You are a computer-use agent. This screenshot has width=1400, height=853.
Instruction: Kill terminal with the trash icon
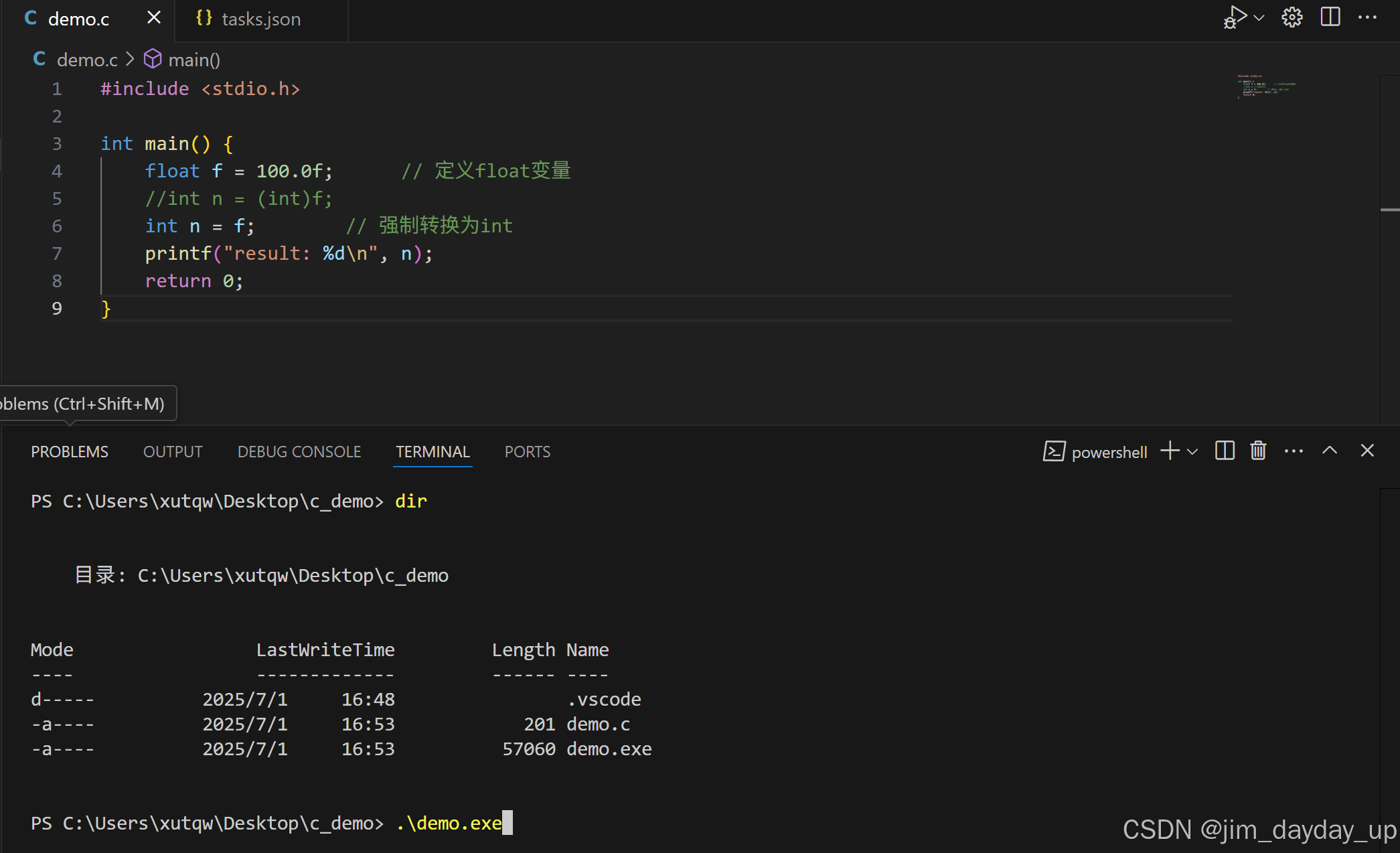pos(1258,451)
